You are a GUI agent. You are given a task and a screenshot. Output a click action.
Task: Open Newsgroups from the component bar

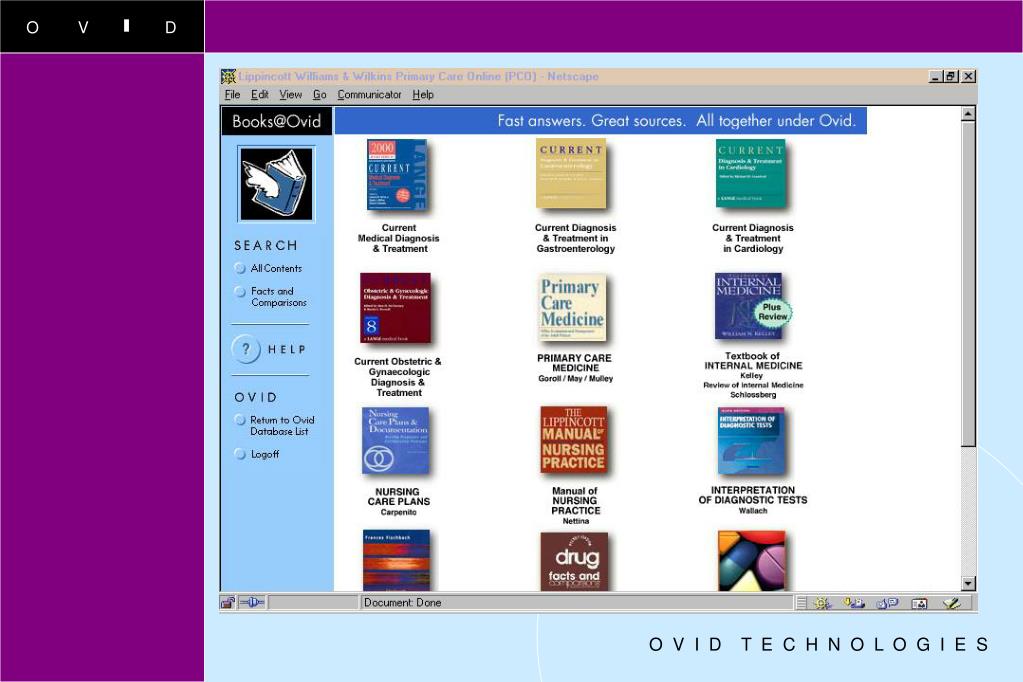[887, 603]
